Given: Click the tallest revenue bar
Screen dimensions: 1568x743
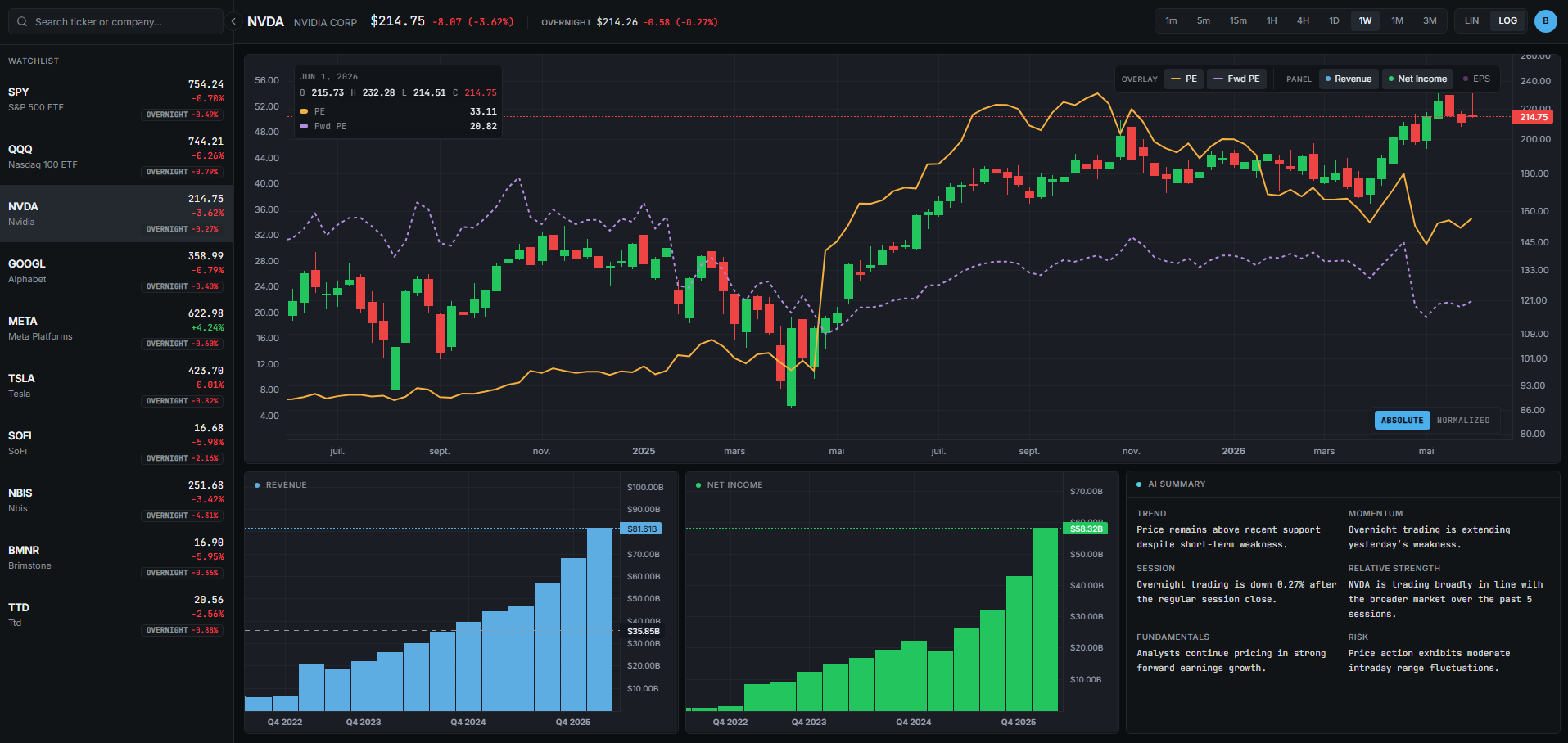Looking at the screenshot, I should pyautogui.click(x=599, y=619).
